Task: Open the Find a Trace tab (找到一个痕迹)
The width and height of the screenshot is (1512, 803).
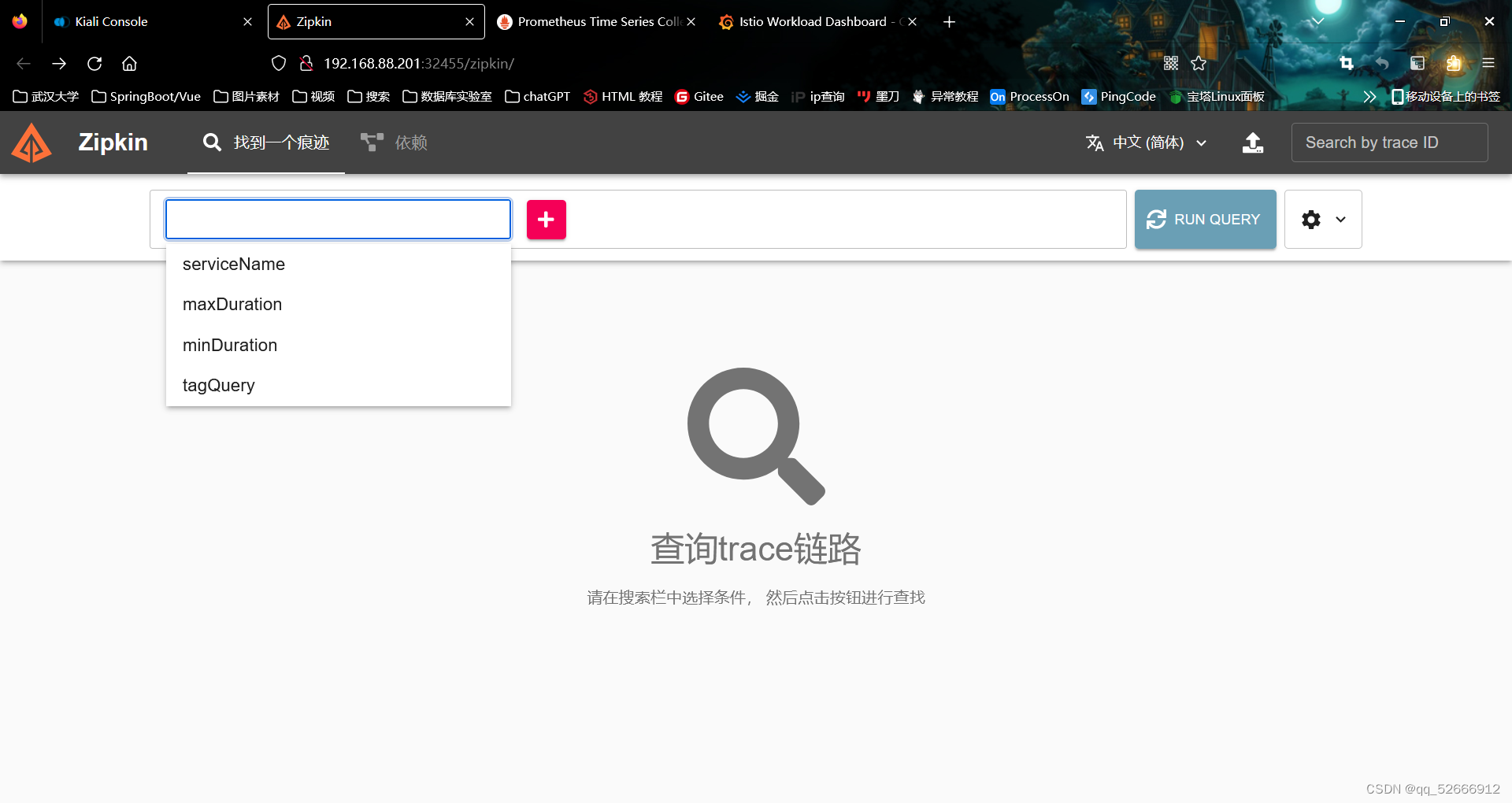Action: click(x=266, y=142)
